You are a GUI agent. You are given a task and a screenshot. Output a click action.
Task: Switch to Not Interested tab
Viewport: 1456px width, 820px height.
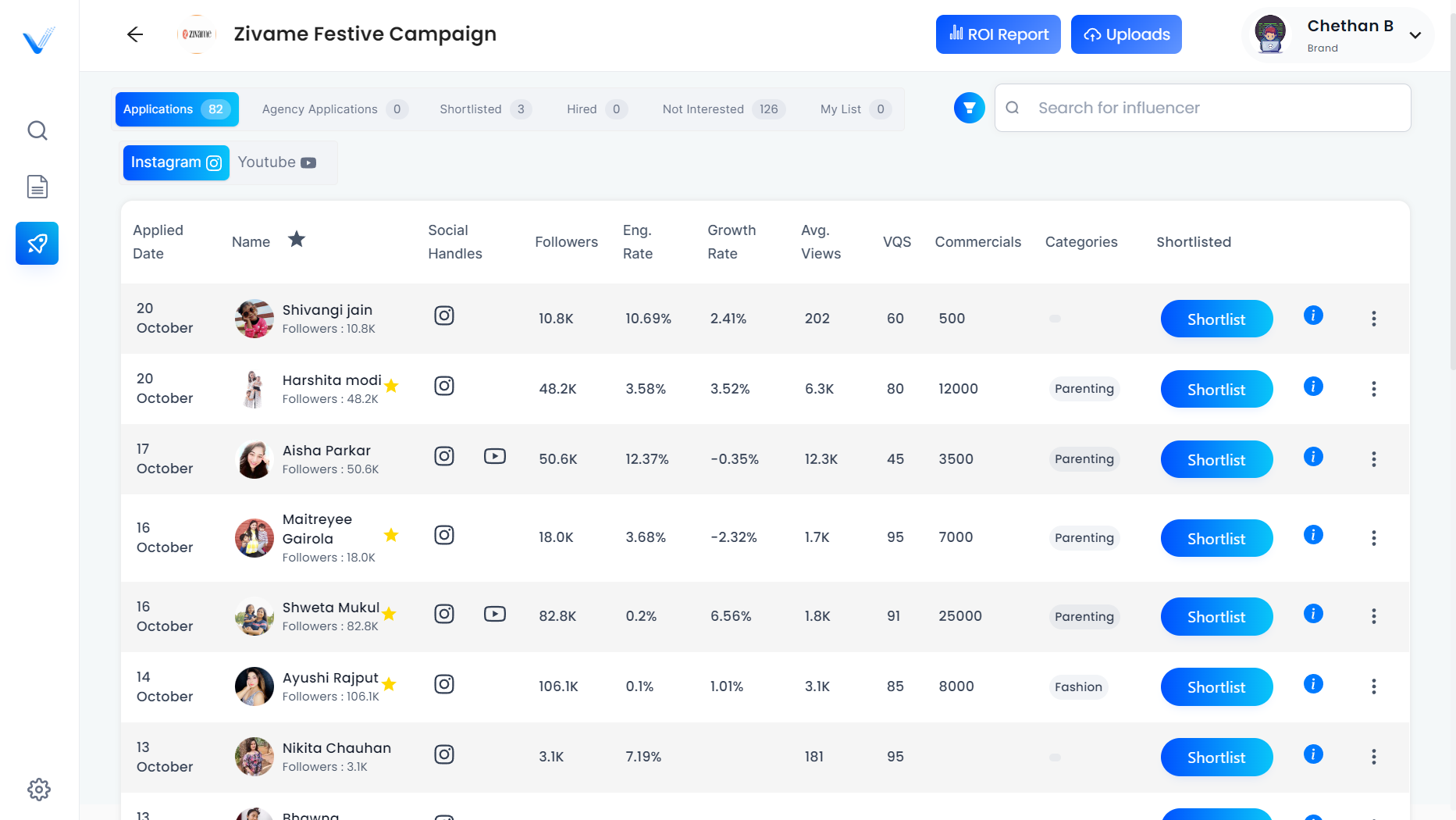point(723,109)
